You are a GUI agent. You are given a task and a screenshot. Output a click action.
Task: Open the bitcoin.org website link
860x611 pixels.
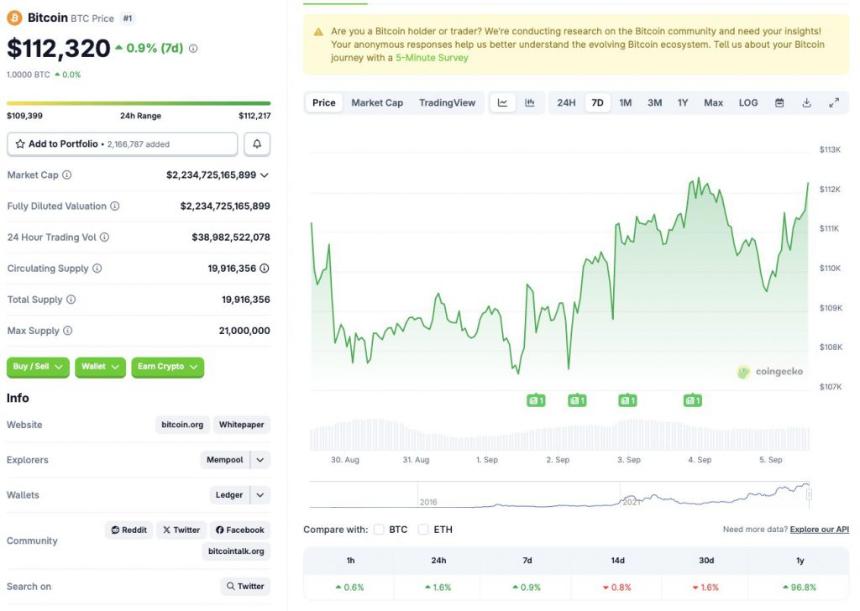pyautogui.click(x=182, y=425)
